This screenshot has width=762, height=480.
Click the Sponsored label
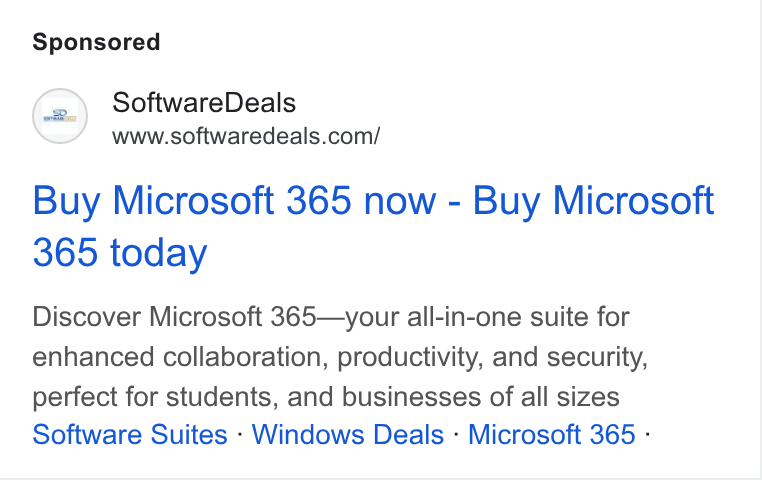click(x=96, y=42)
